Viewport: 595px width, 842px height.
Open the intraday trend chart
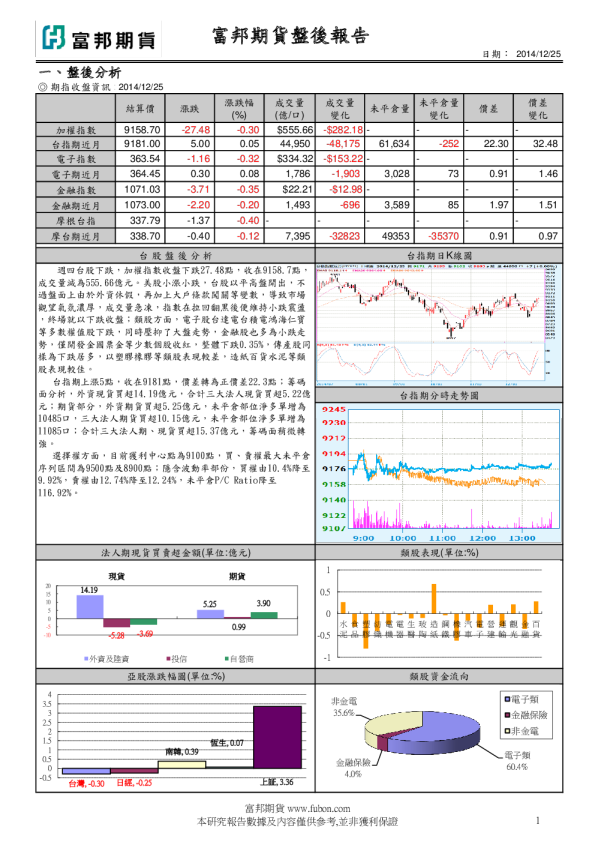coord(439,474)
